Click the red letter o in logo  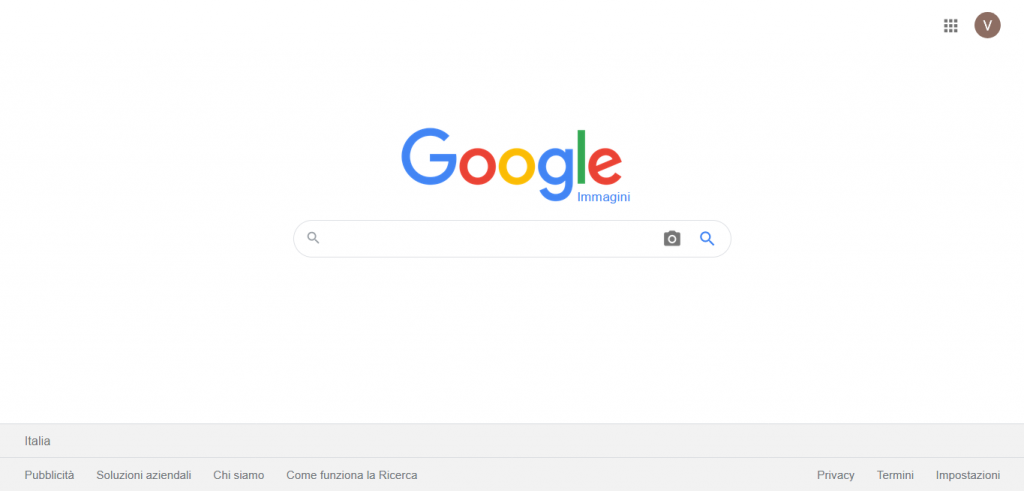pos(479,166)
